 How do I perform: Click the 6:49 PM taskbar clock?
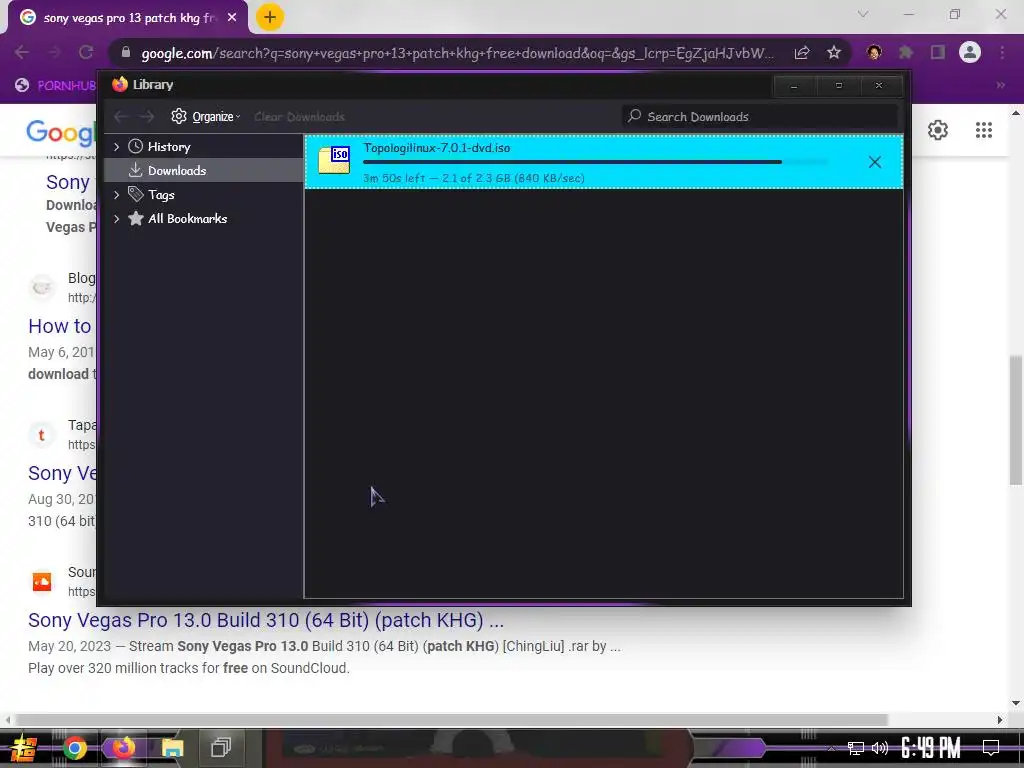pos(930,748)
